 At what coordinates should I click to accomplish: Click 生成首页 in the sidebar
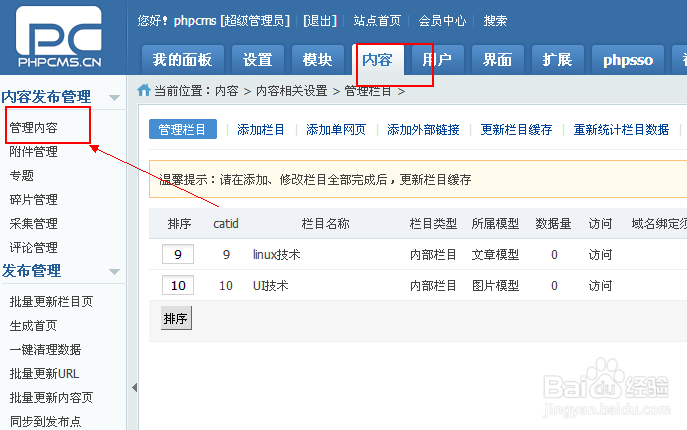click(34, 326)
